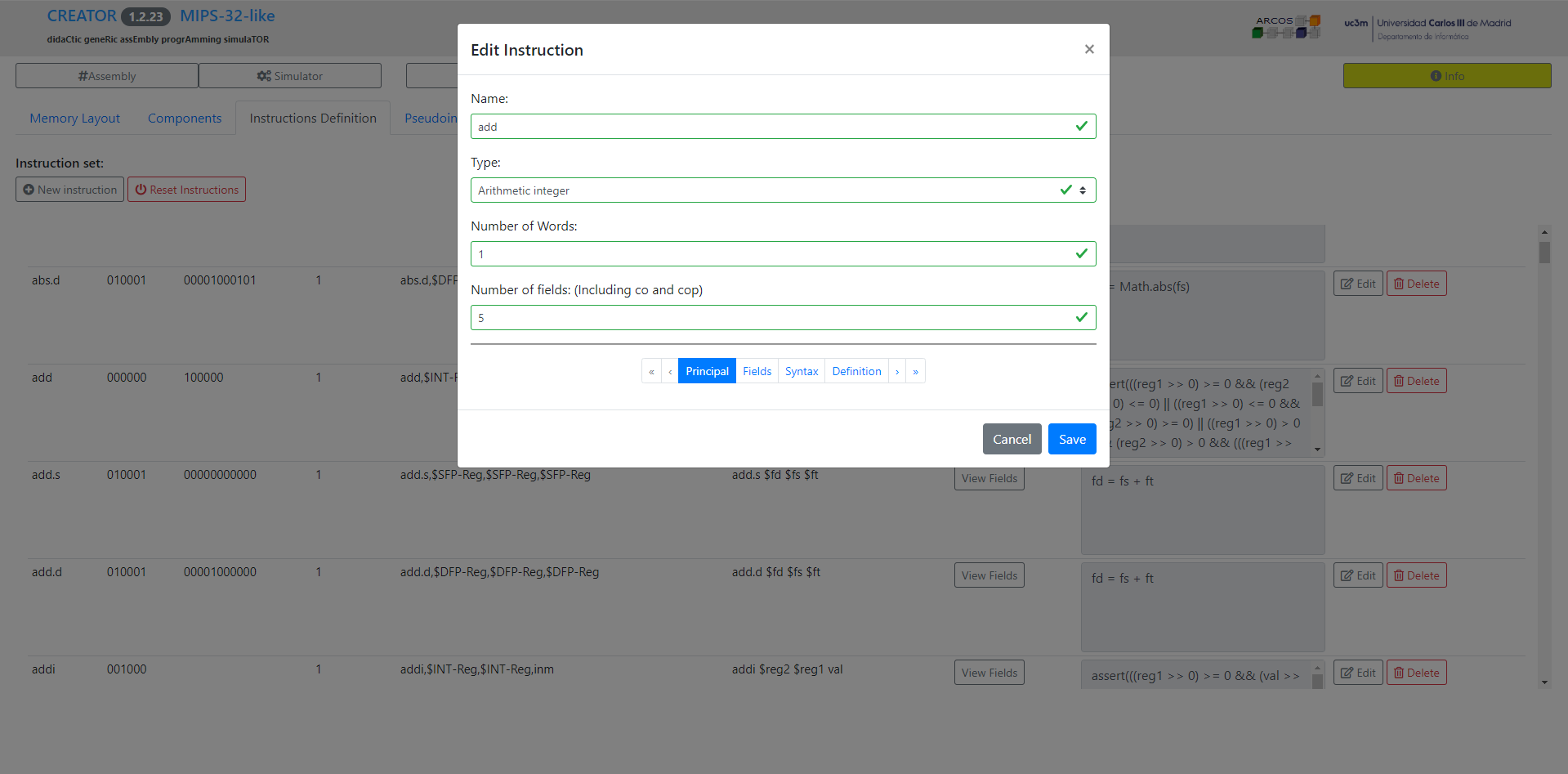Image resolution: width=1568 pixels, height=774 pixels.
Task: Click the Number of Words field
Action: [x=783, y=254]
